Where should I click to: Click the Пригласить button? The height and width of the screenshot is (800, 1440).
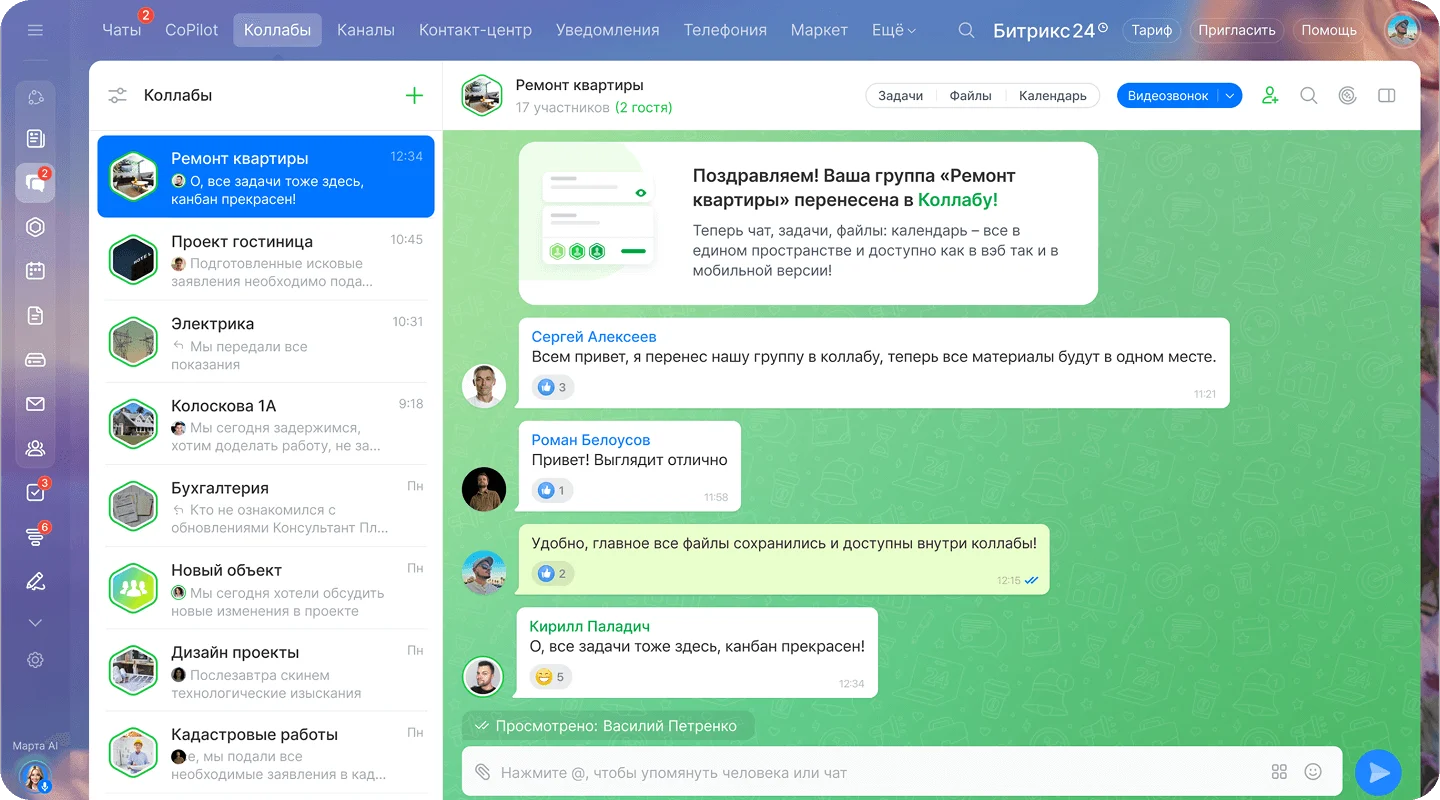tap(1237, 30)
